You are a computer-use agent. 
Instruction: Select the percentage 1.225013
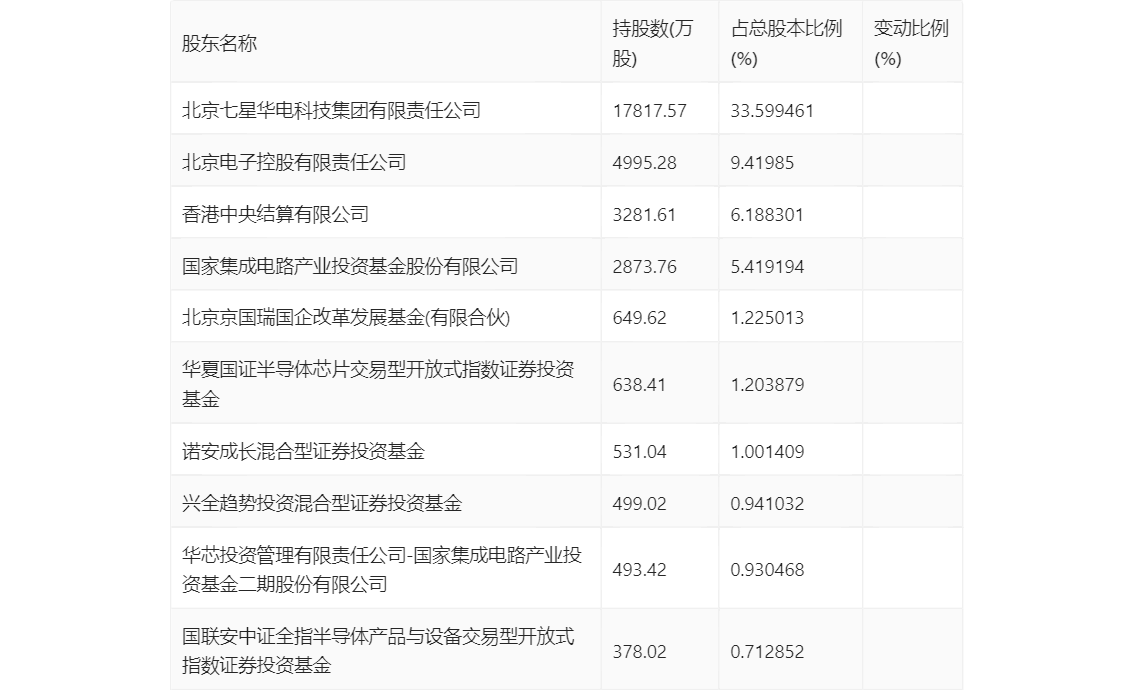[x=767, y=318]
